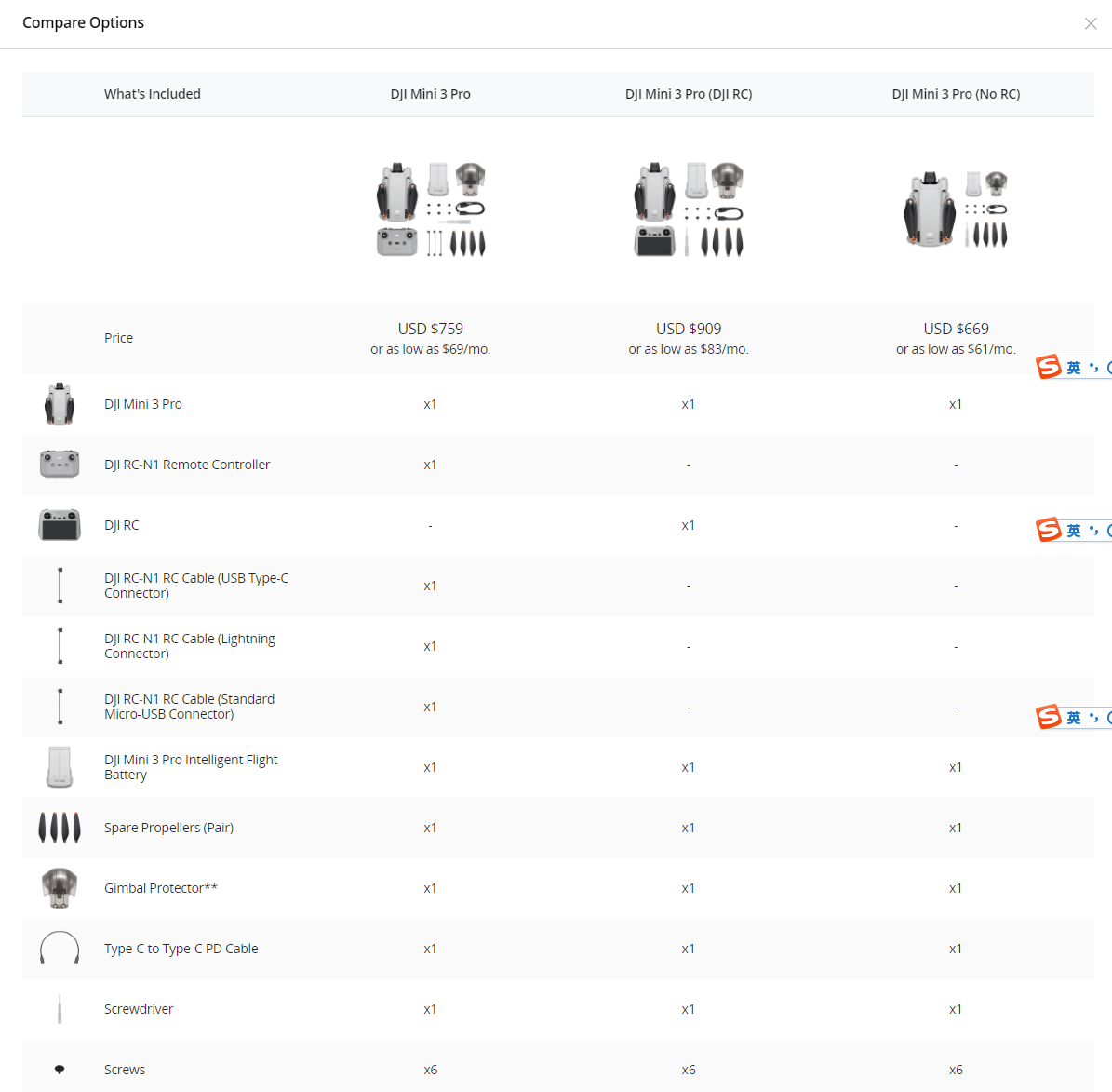
Task: Click the 'USD $909' price
Action: tap(689, 329)
